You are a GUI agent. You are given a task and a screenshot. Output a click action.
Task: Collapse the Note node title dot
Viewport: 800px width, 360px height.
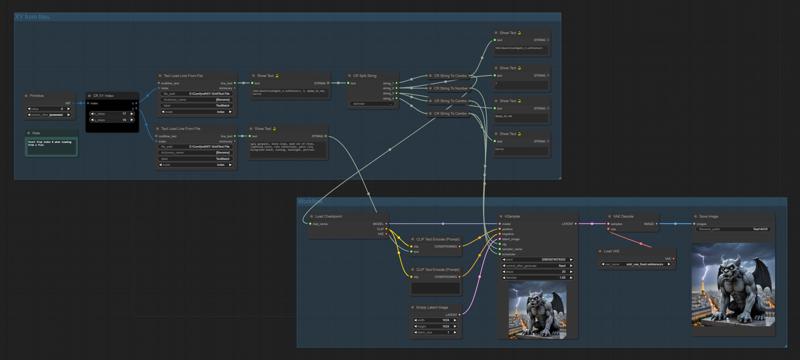click(29, 133)
